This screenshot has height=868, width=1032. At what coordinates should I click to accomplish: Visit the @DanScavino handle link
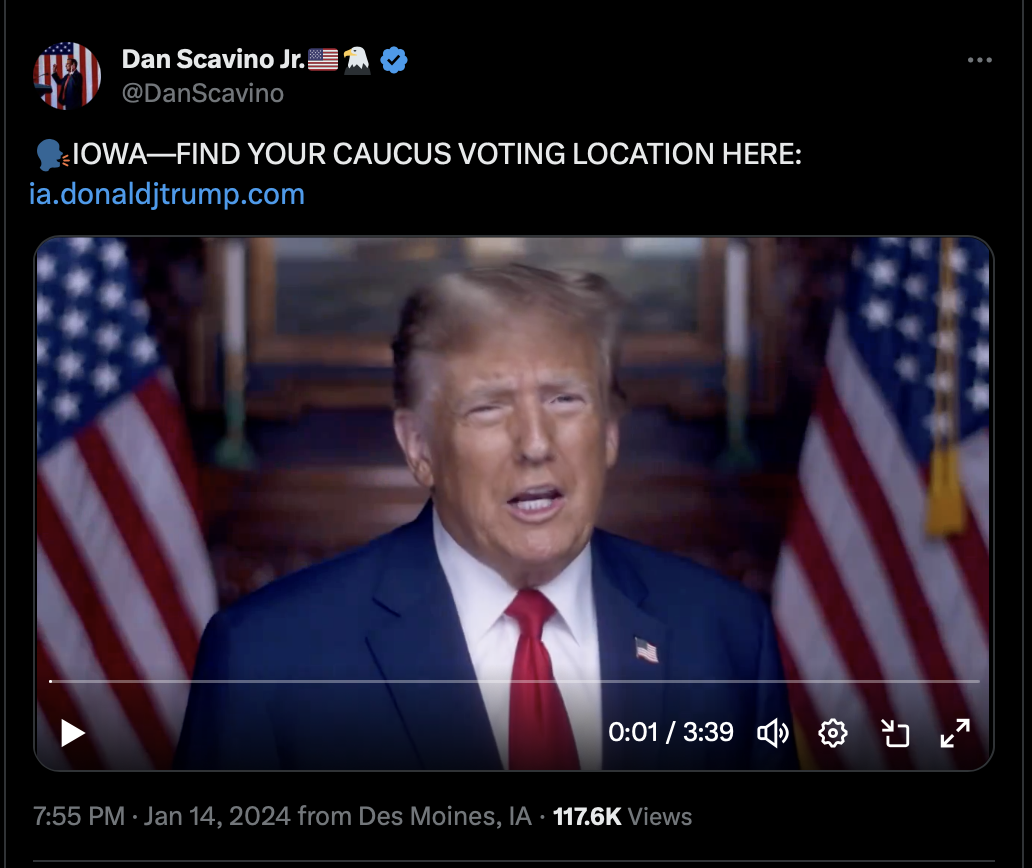point(203,93)
